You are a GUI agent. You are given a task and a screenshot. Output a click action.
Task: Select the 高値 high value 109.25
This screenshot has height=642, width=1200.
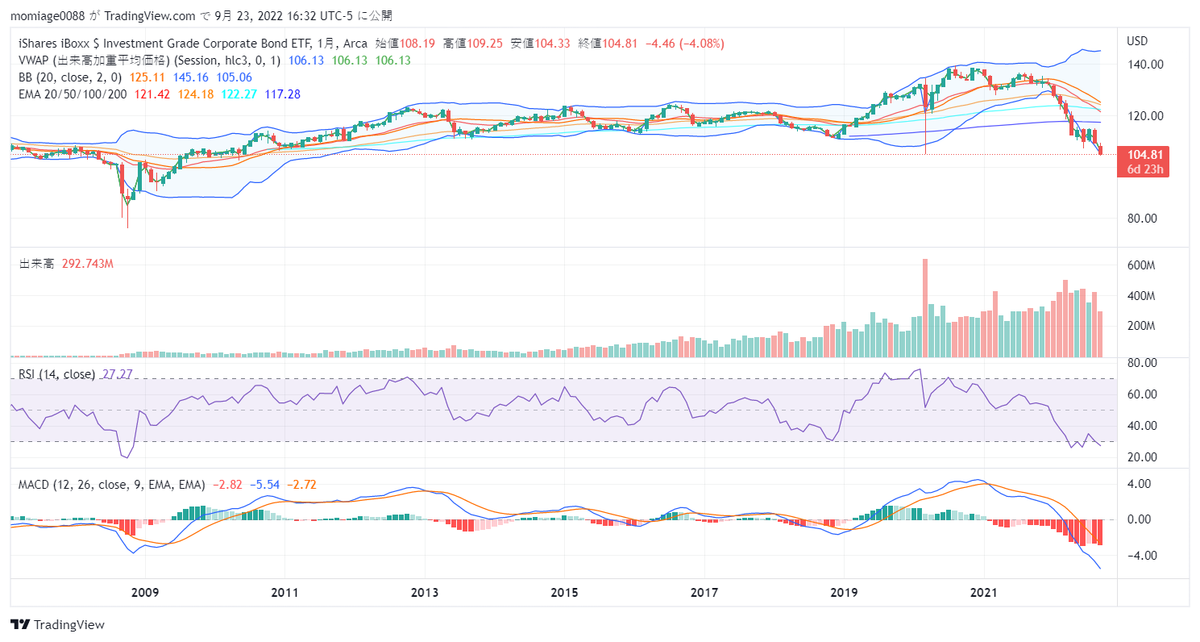[x=487, y=44]
